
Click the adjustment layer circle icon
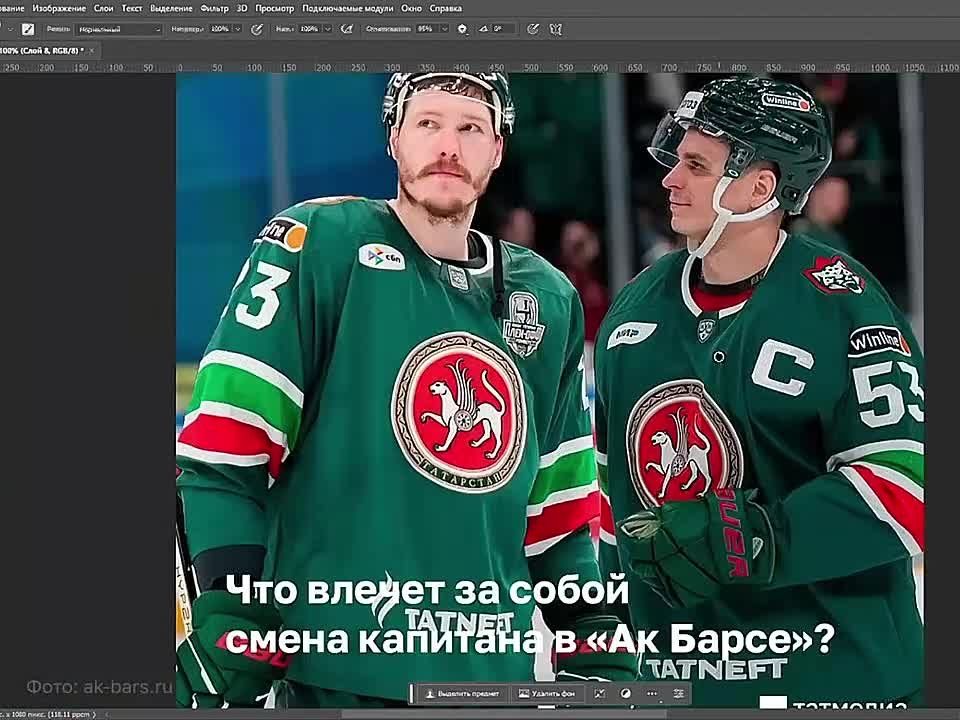click(x=625, y=694)
